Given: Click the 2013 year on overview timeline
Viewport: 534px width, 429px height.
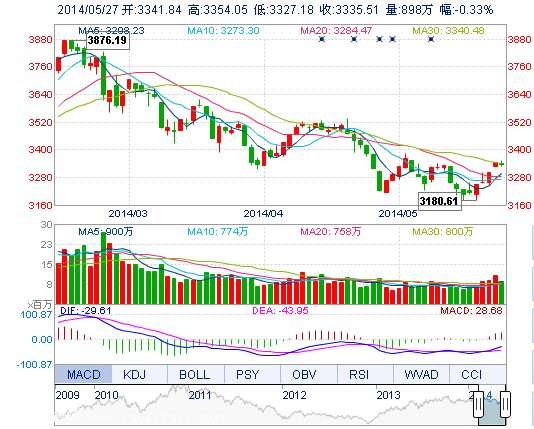Looking at the screenshot, I should click(388, 395).
